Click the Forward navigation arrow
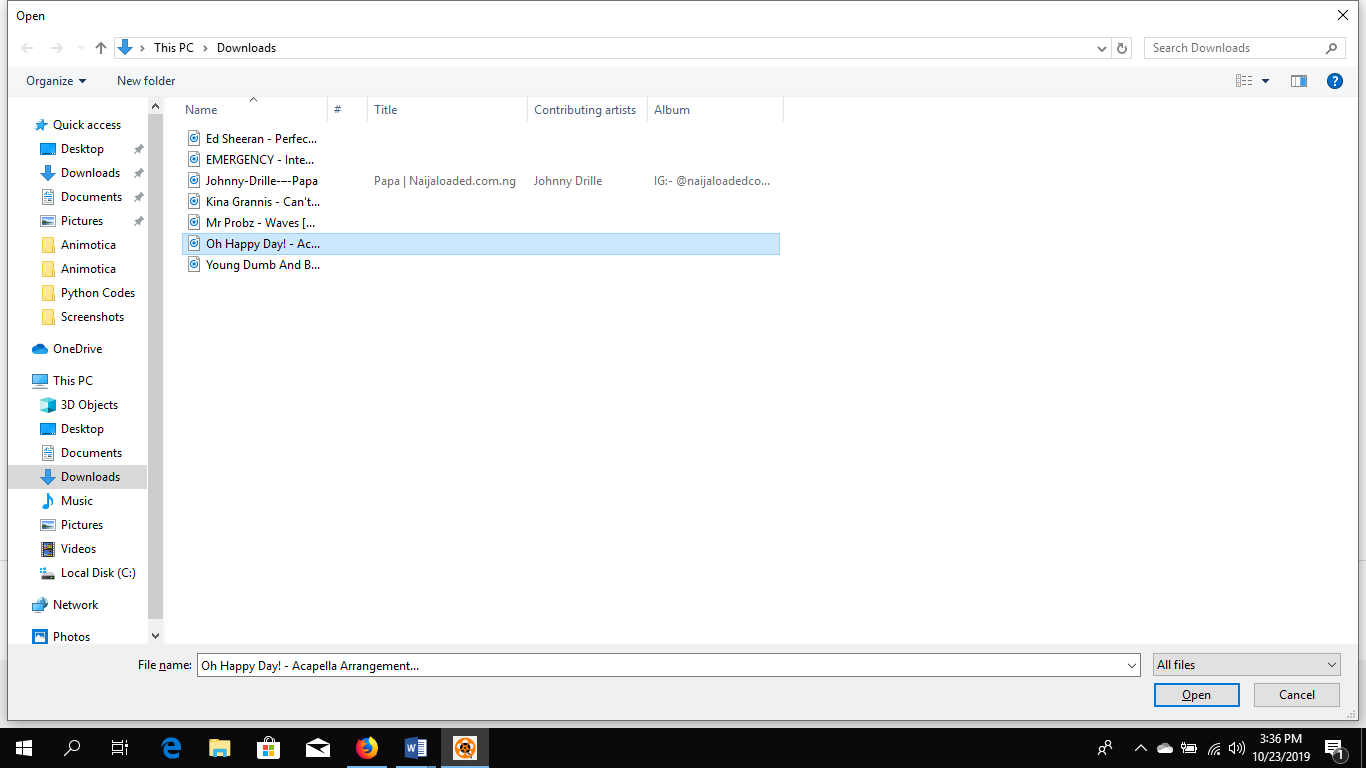The image size is (1366, 768). [57, 48]
